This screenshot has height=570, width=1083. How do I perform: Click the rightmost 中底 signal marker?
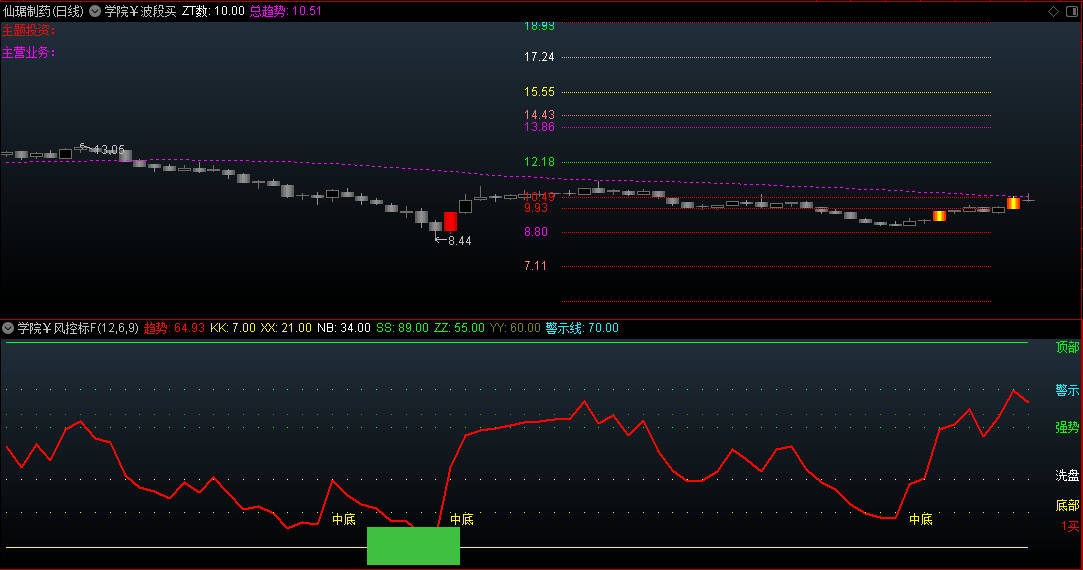click(x=920, y=519)
